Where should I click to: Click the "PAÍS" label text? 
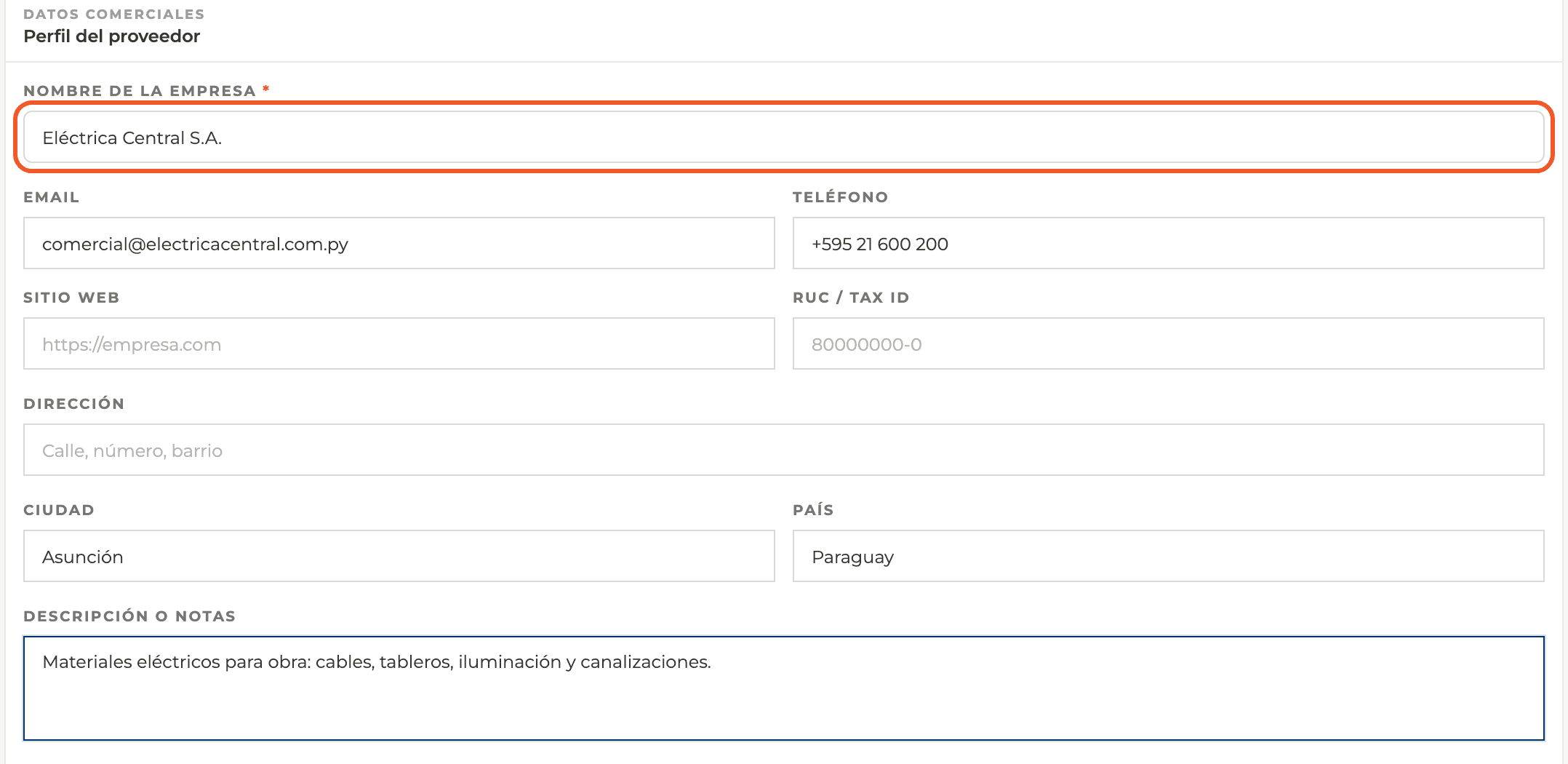click(813, 510)
